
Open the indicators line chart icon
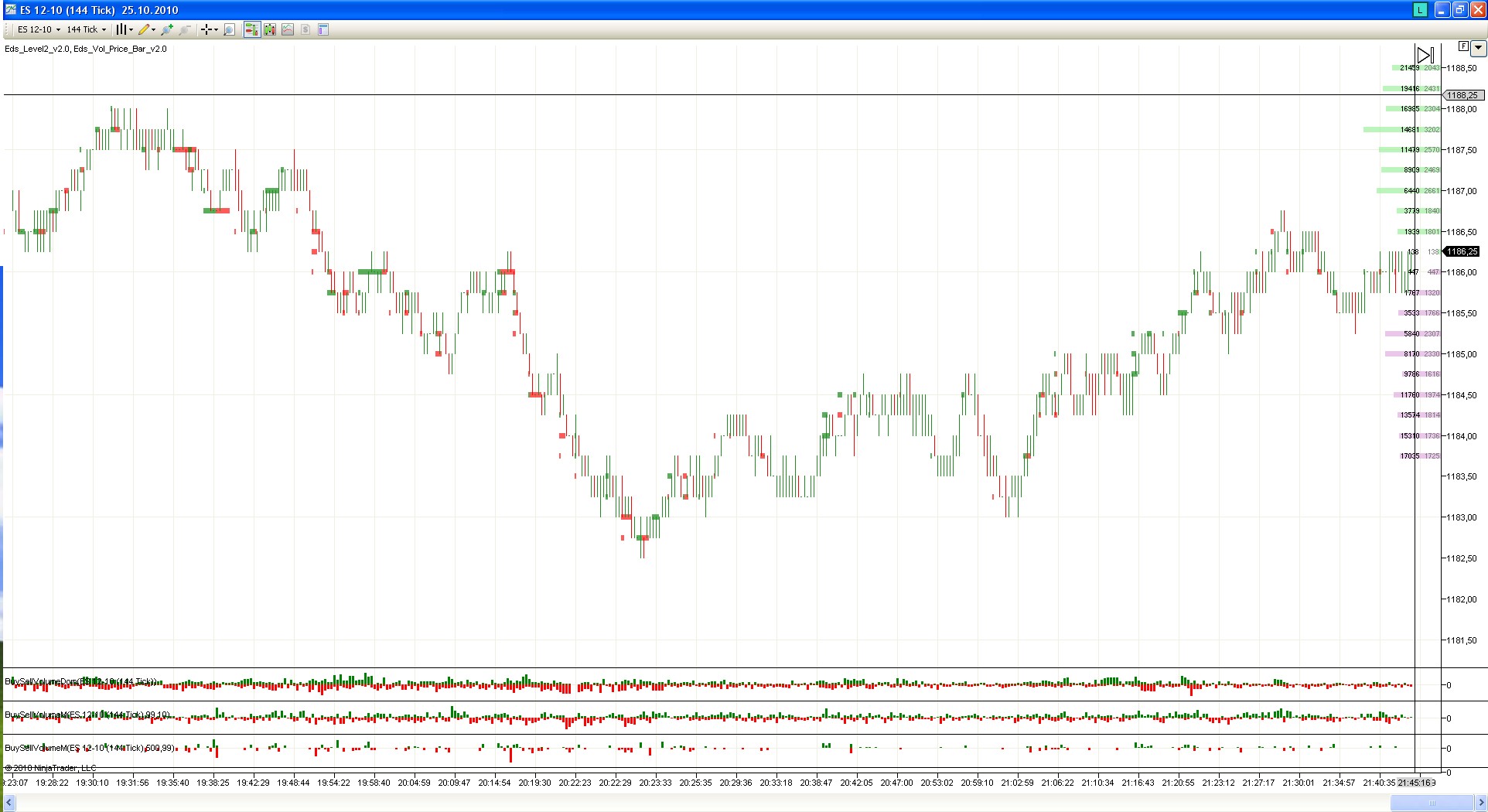click(288, 29)
